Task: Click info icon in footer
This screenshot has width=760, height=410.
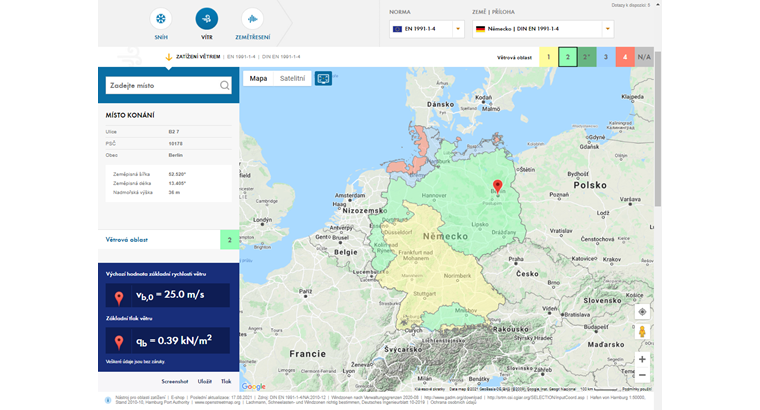Action: tap(108, 400)
